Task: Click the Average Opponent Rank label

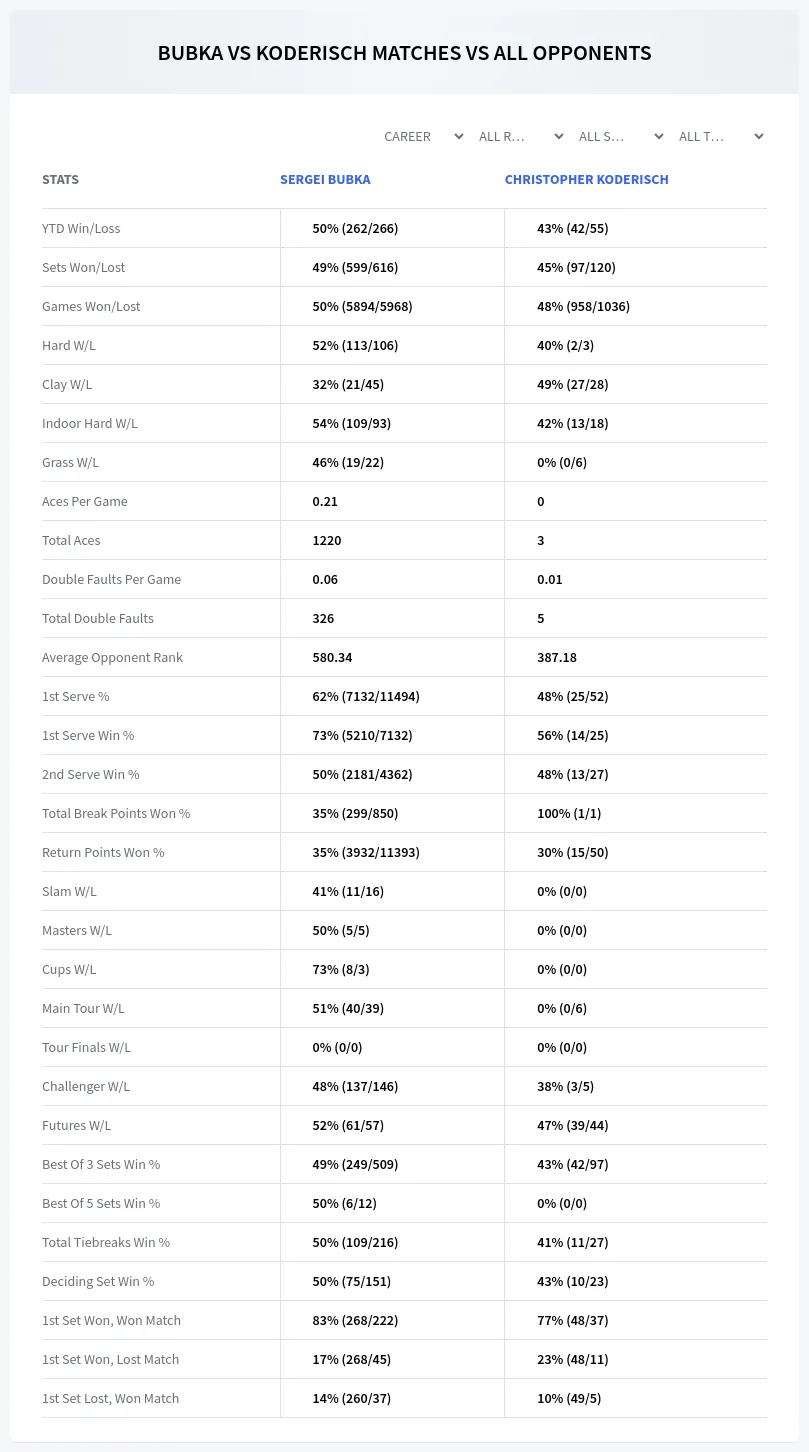Action: coord(112,657)
